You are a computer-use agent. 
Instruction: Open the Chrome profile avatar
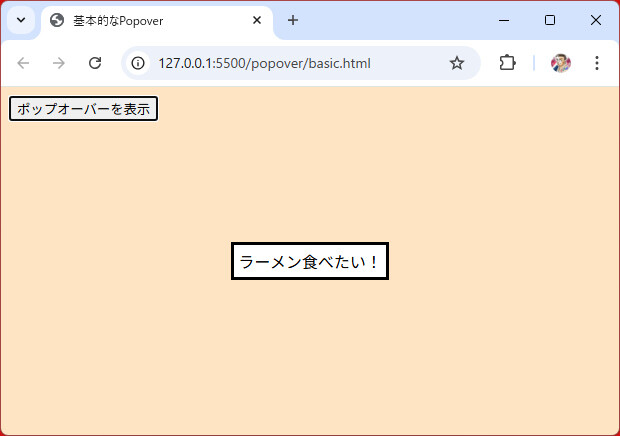[561, 63]
